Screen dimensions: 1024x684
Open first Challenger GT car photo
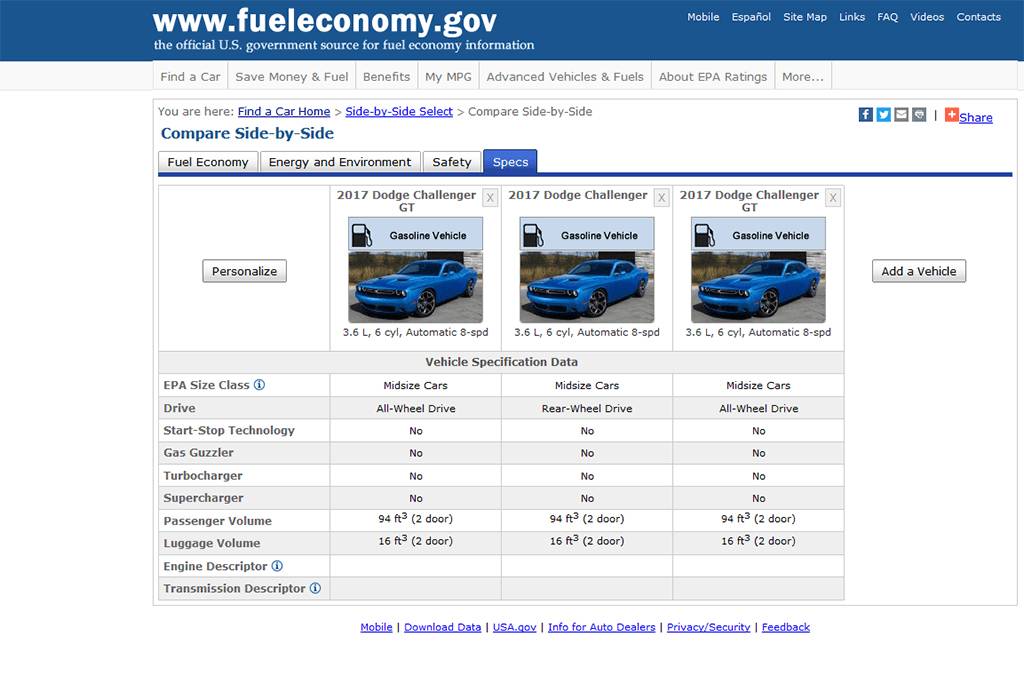point(415,287)
